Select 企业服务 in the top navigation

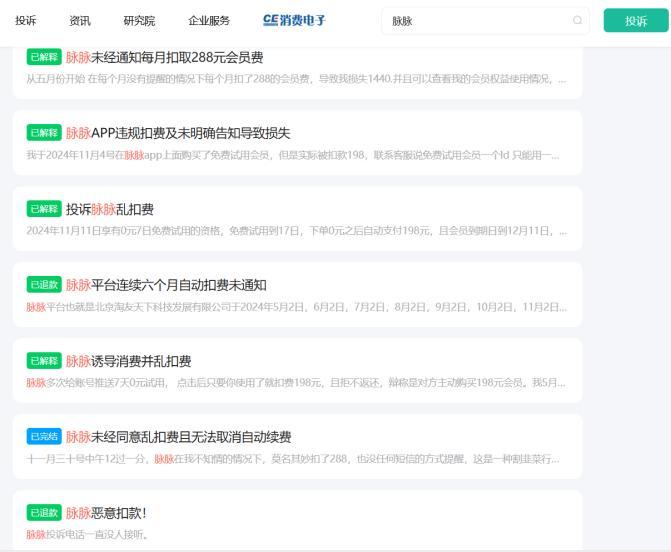[209, 21]
